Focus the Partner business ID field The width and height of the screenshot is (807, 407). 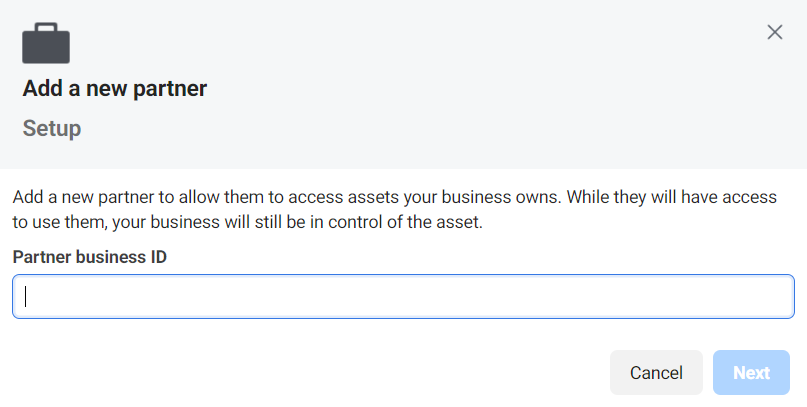[x=404, y=296]
